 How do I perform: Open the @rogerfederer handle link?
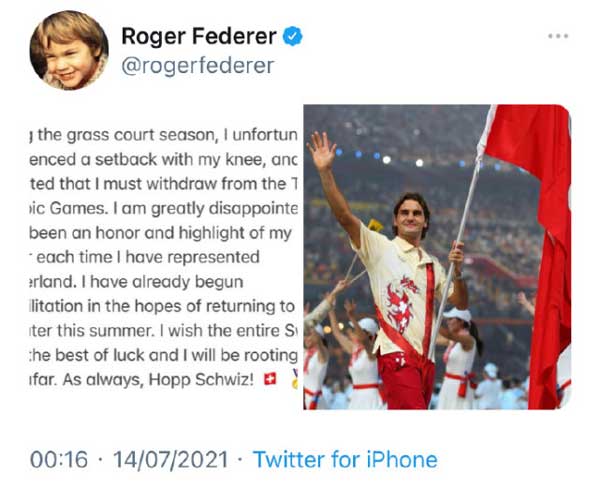197,66
